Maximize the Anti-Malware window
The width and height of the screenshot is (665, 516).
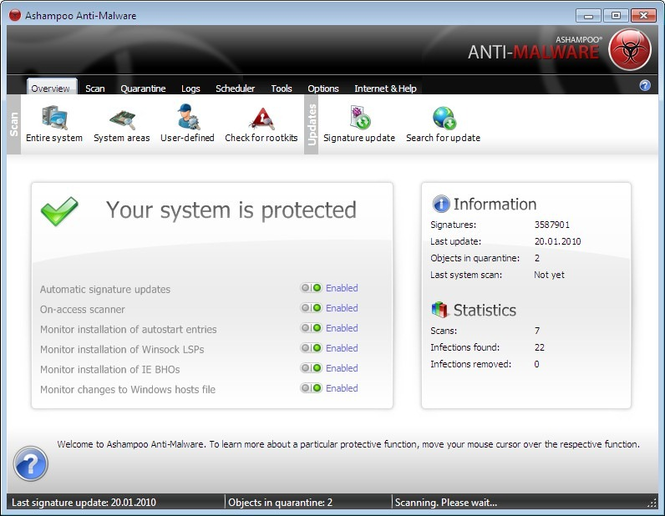tap(616, 16)
